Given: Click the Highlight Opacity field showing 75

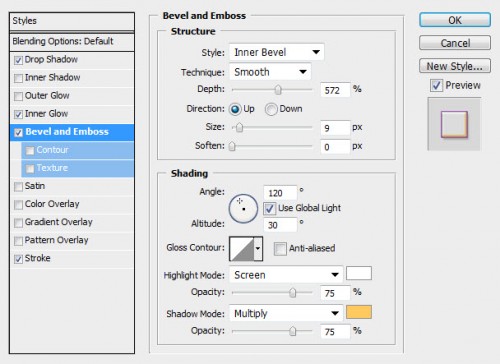Looking at the screenshot, I should click(335, 293).
